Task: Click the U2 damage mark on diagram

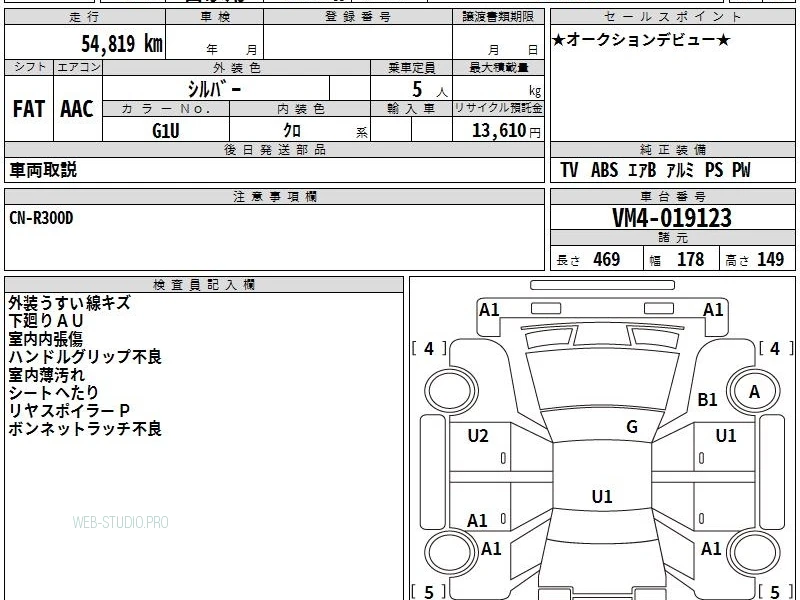Action: click(x=478, y=436)
